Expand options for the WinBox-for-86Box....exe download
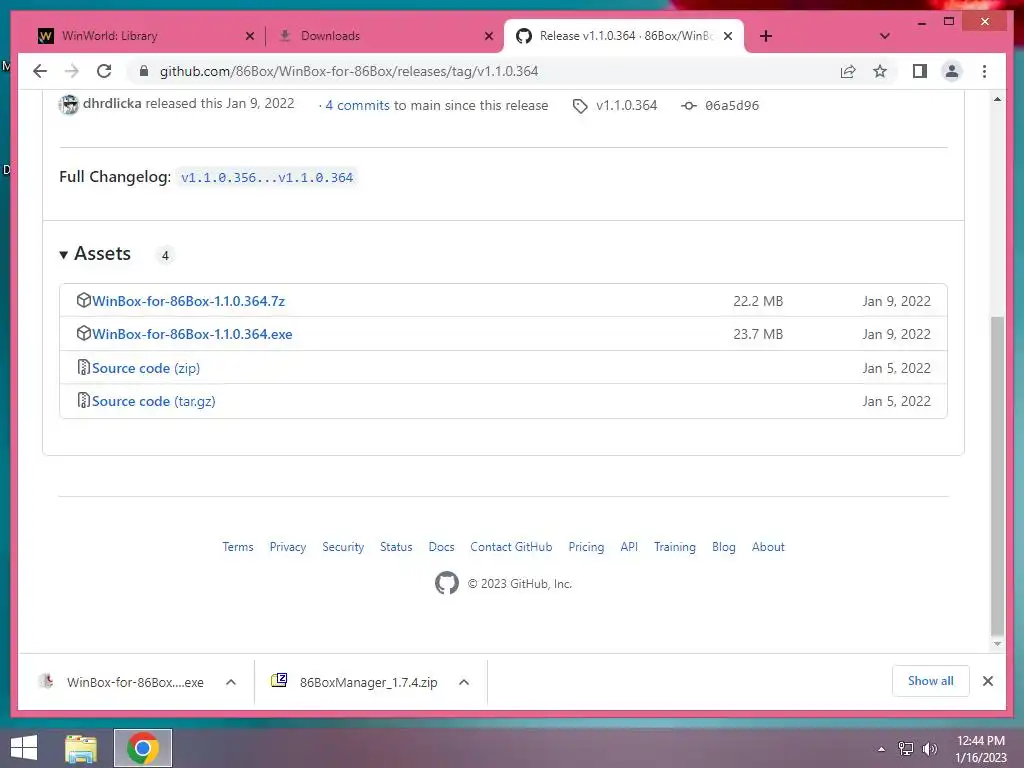Viewport: 1024px width, 768px height. pos(231,682)
